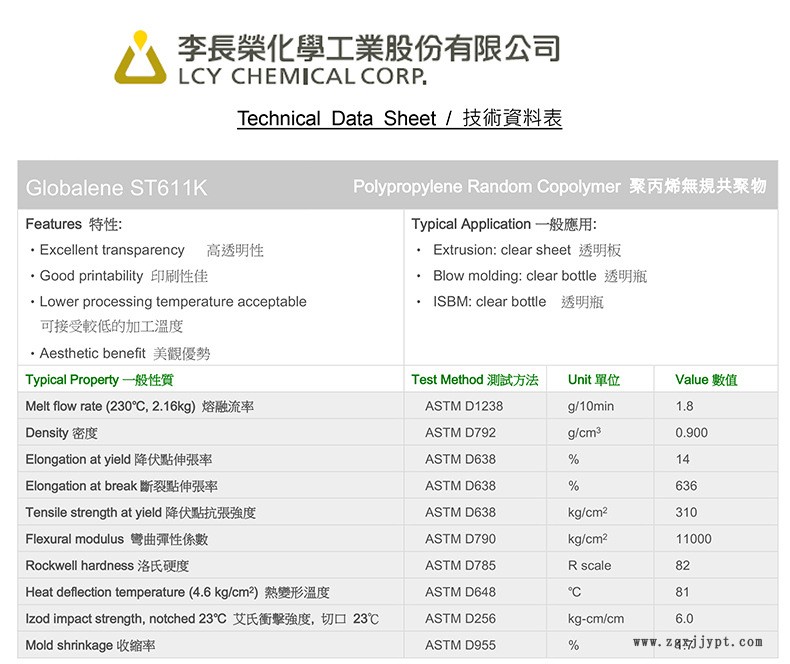Click 'ASTM D785' test method cell
The width and height of the screenshot is (790, 664).
(x=460, y=566)
